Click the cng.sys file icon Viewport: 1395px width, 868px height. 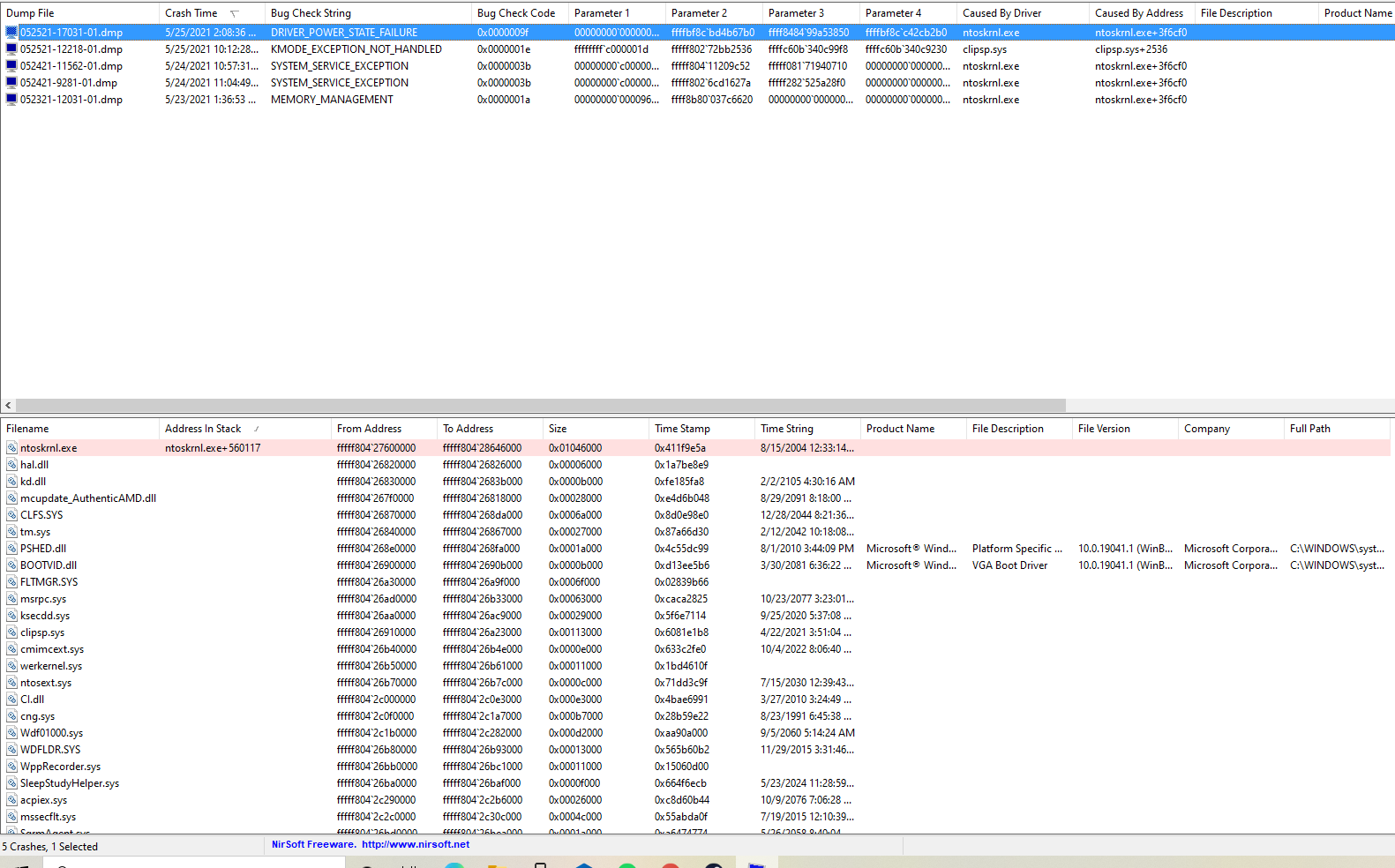12,716
